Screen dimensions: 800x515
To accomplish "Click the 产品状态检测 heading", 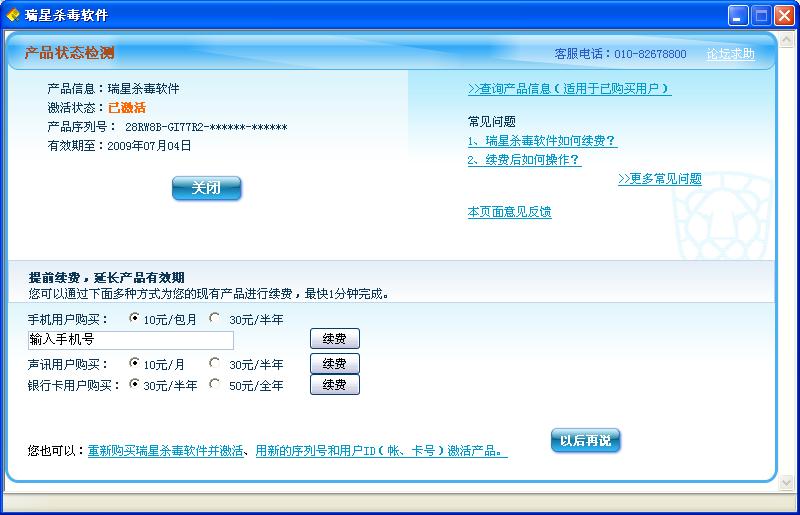I will click(69, 53).
